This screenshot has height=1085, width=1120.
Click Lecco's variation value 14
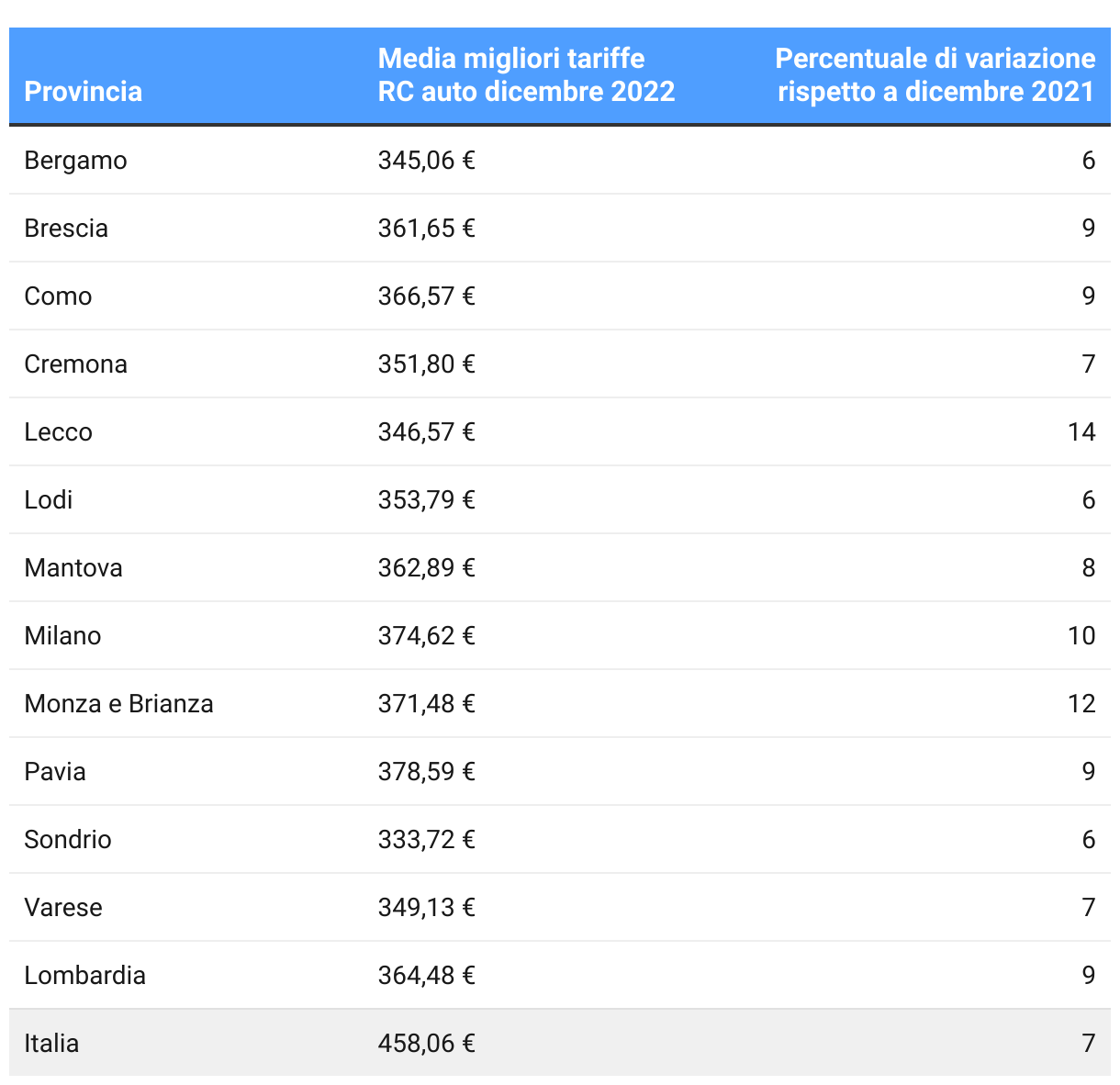click(1081, 432)
